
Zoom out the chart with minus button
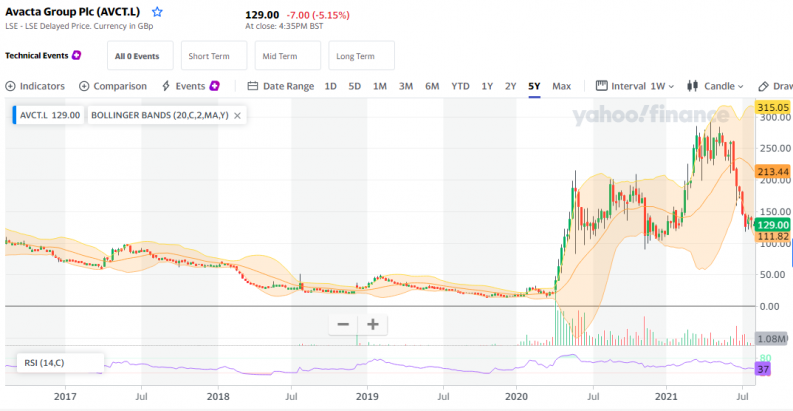pyautogui.click(x=343, y=325)
